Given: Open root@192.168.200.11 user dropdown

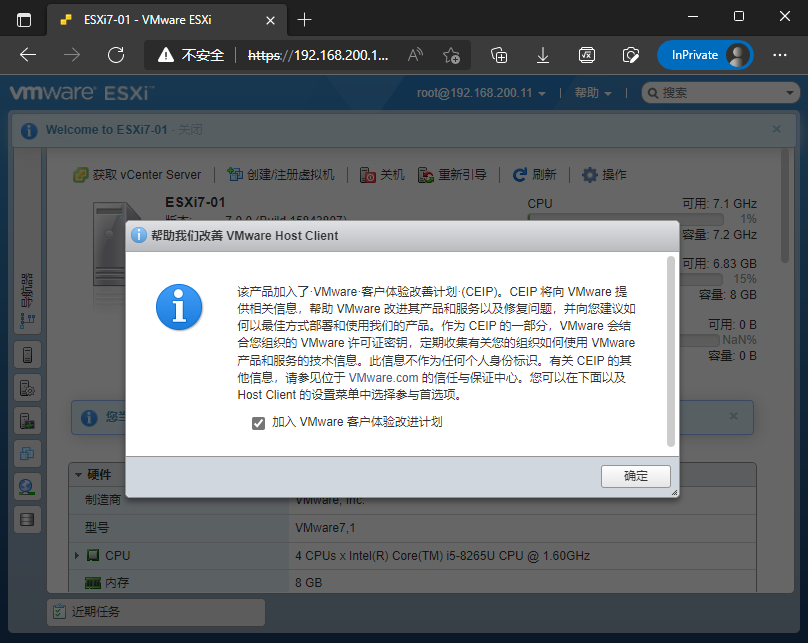Looking at the screenshot, I should [481, 93].
